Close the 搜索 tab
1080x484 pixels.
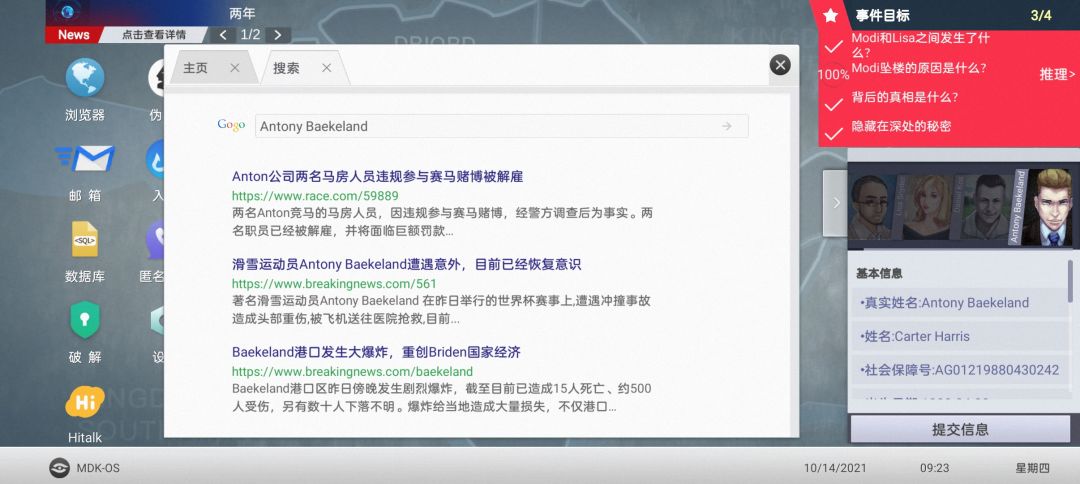coord(326,67)
